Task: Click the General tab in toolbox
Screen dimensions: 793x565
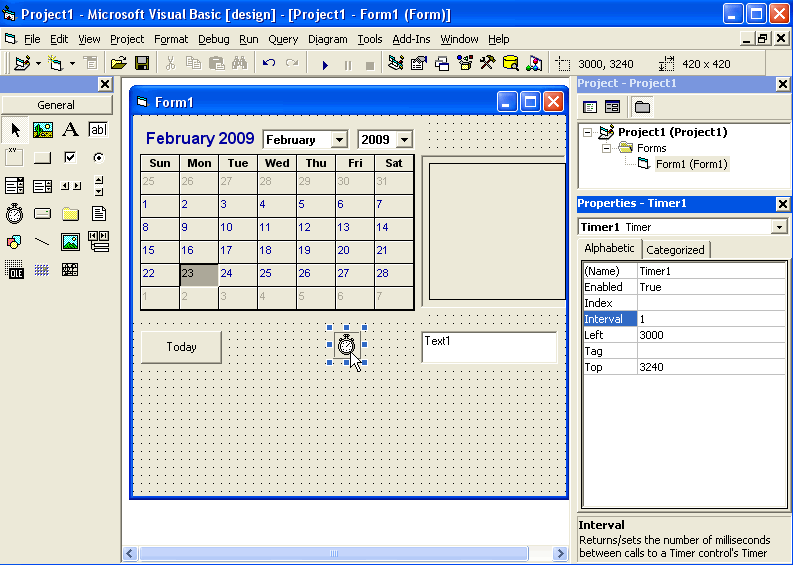Action: click(56, 105)
